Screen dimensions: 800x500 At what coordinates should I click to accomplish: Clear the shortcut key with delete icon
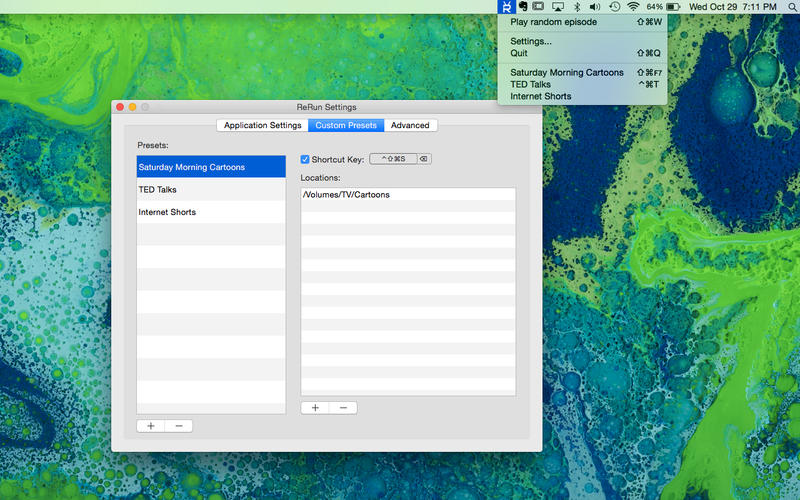click(423, 159)
